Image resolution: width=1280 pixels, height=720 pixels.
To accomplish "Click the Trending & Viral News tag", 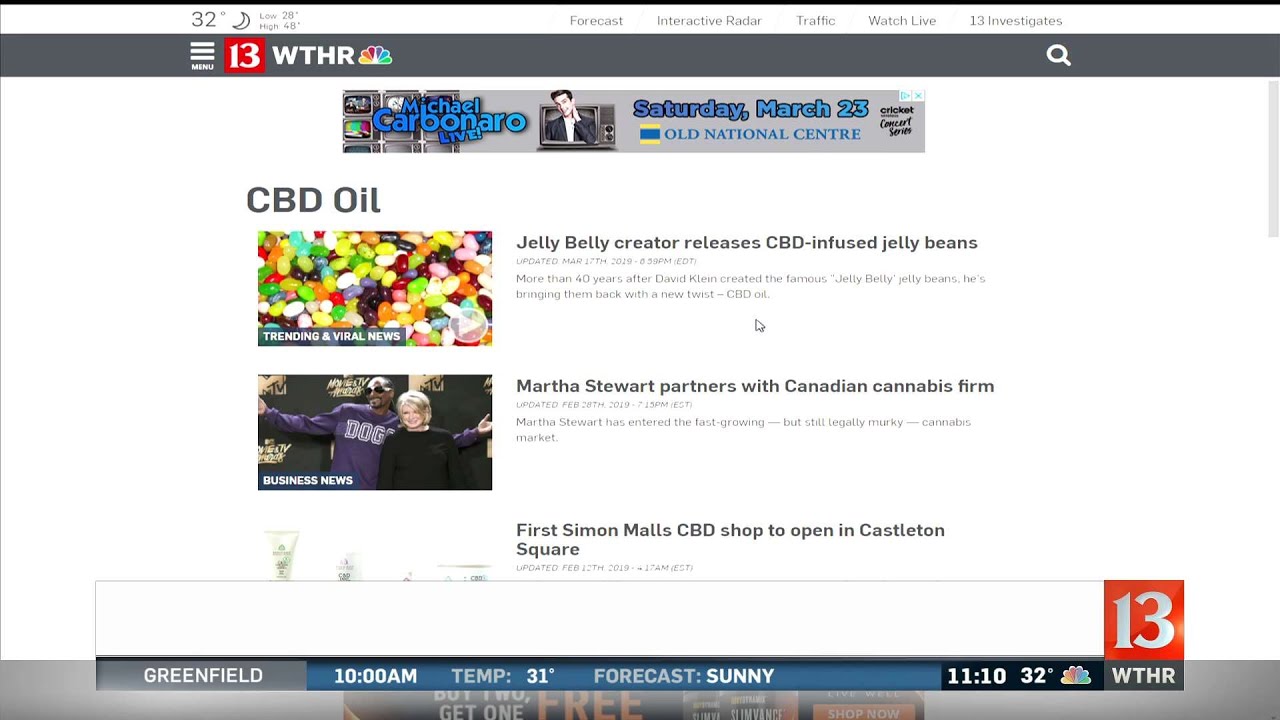I will 332,336.
